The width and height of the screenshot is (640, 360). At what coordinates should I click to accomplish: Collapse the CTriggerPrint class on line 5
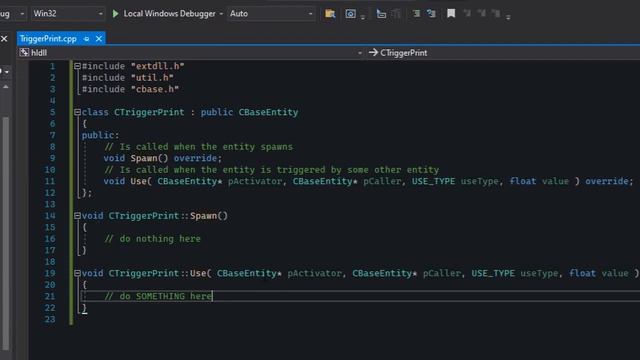coord(77,112)
